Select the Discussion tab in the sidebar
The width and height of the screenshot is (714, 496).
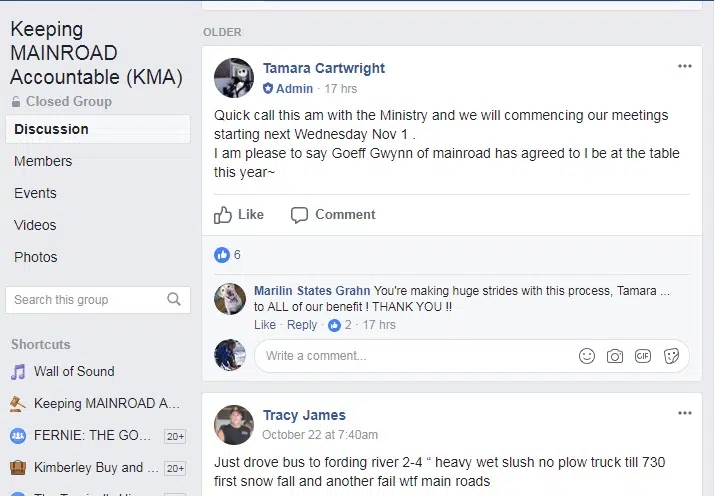click(x=52, y=129)
